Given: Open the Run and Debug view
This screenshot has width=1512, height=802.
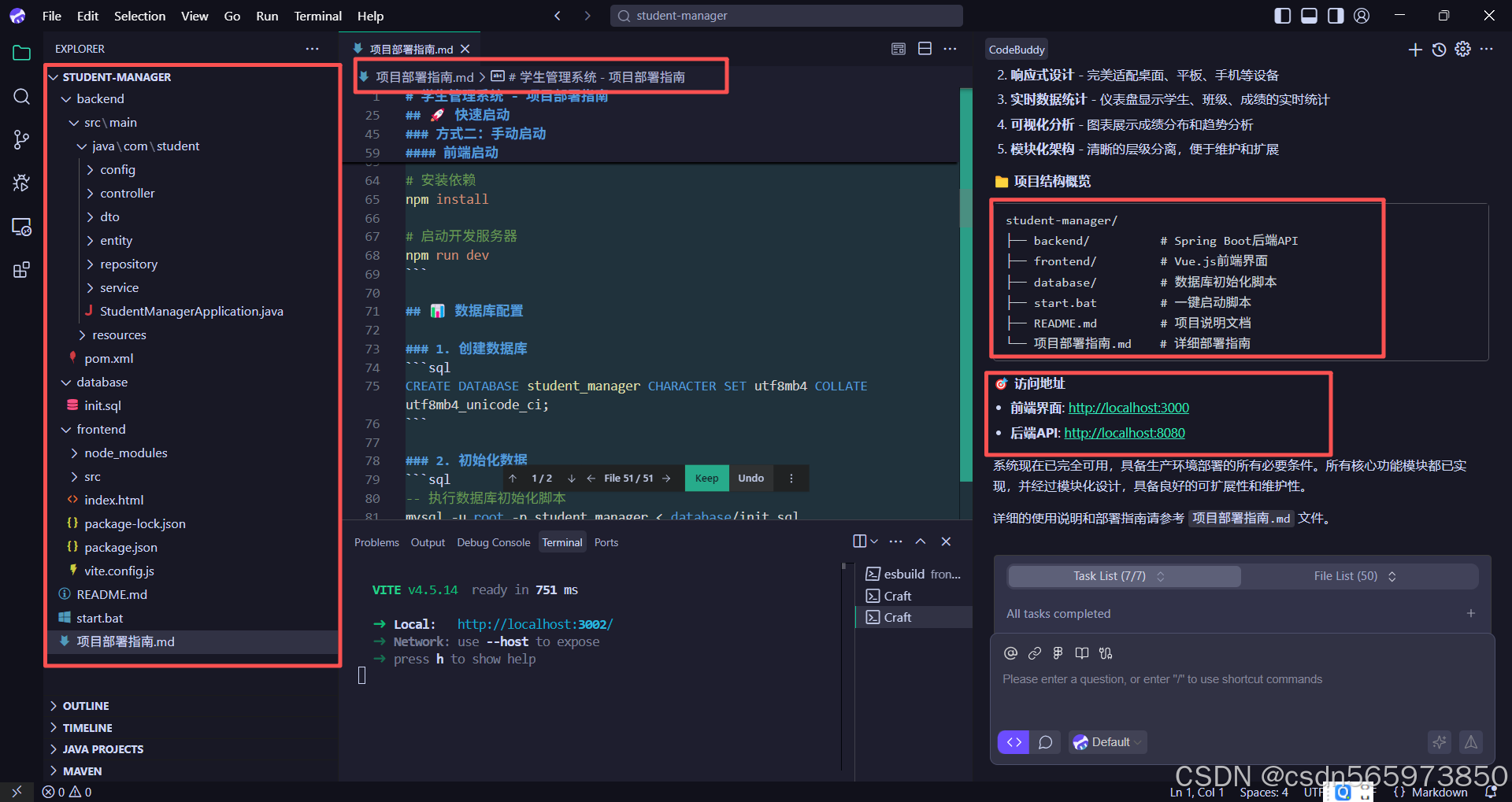Looking at the screenshot, I should click(x=21, y=183).
